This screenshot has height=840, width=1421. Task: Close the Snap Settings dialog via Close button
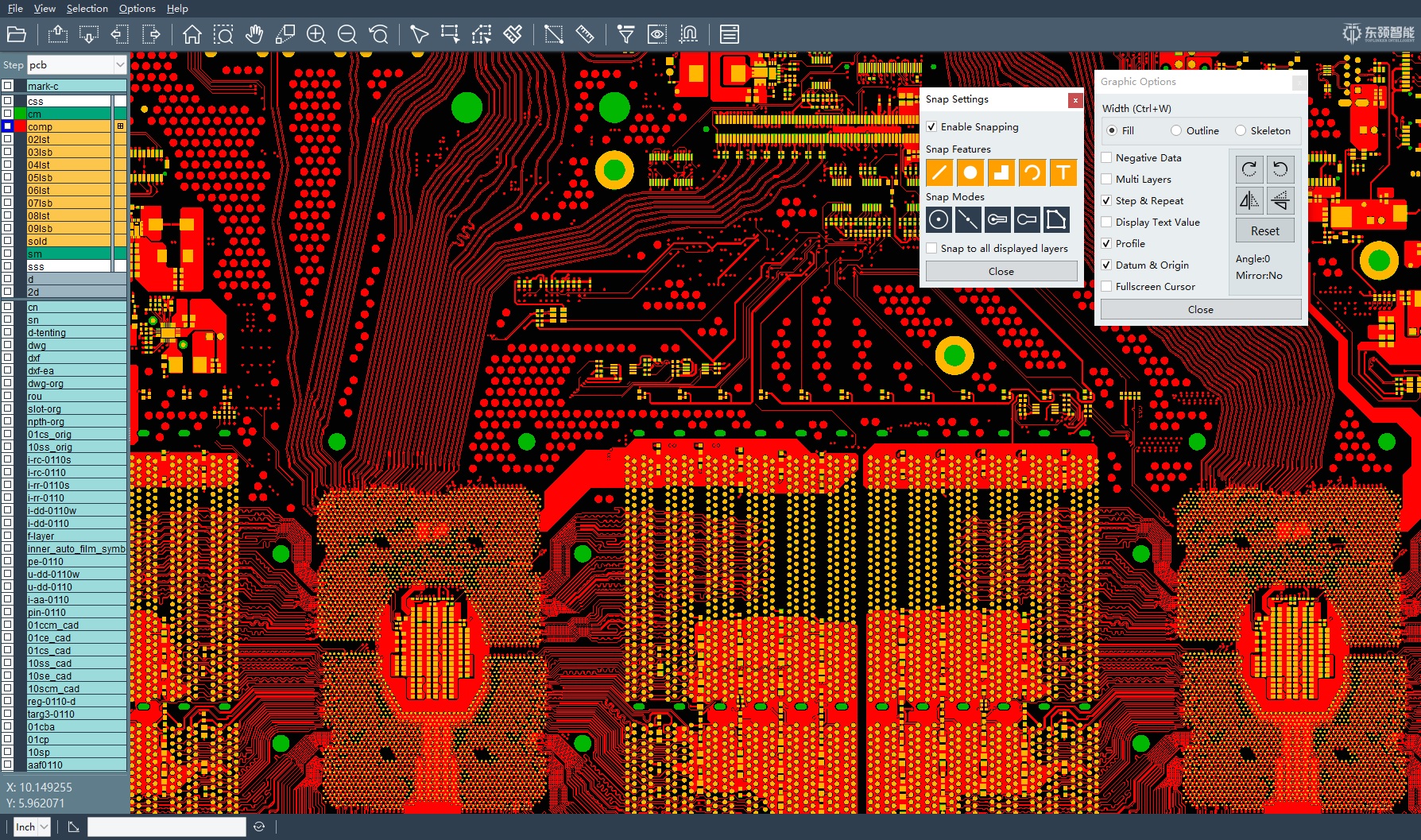1001,271
